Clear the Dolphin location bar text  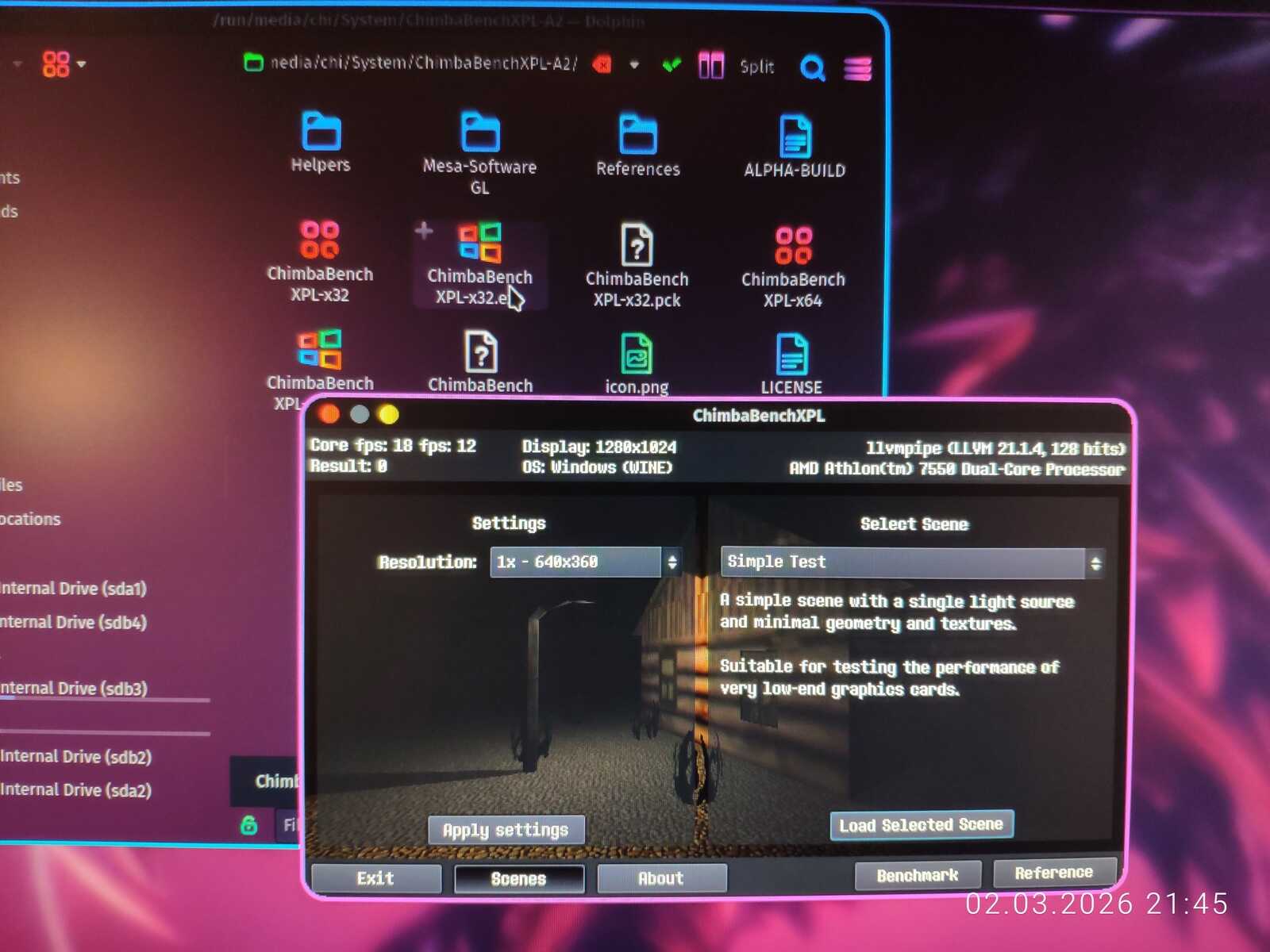pos(602,64)
